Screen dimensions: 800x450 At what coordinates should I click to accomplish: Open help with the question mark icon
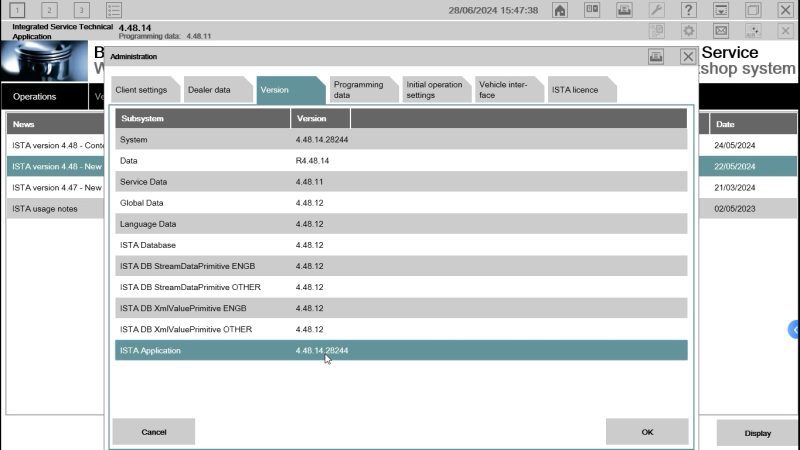688,10
